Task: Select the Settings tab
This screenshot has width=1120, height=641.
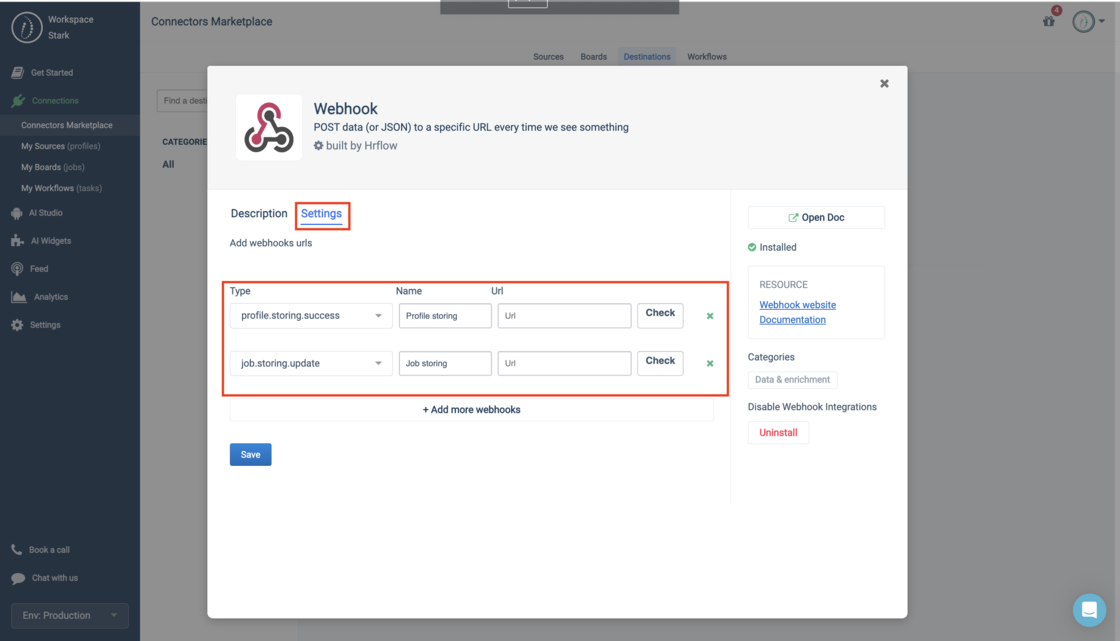Action: tap(322, 214)
